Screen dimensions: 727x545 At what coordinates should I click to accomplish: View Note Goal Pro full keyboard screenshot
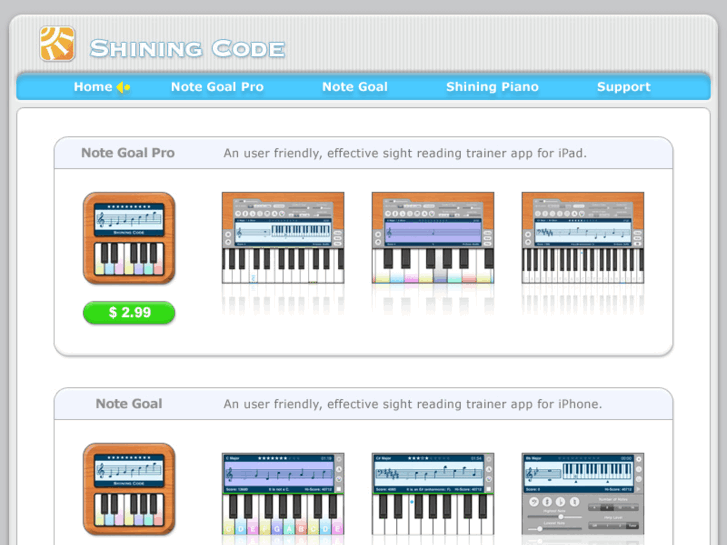pyautogui.click(x=583, y=237)
